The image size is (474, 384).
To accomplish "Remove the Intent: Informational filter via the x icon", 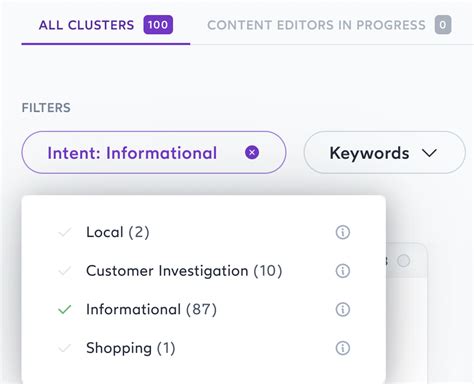I will (x=252, y=153).
